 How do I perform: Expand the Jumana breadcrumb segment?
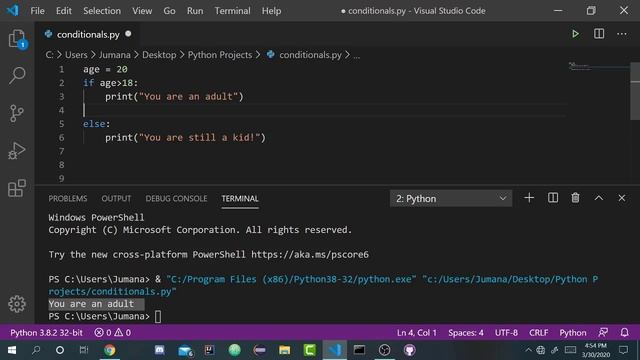coord(115,55)
